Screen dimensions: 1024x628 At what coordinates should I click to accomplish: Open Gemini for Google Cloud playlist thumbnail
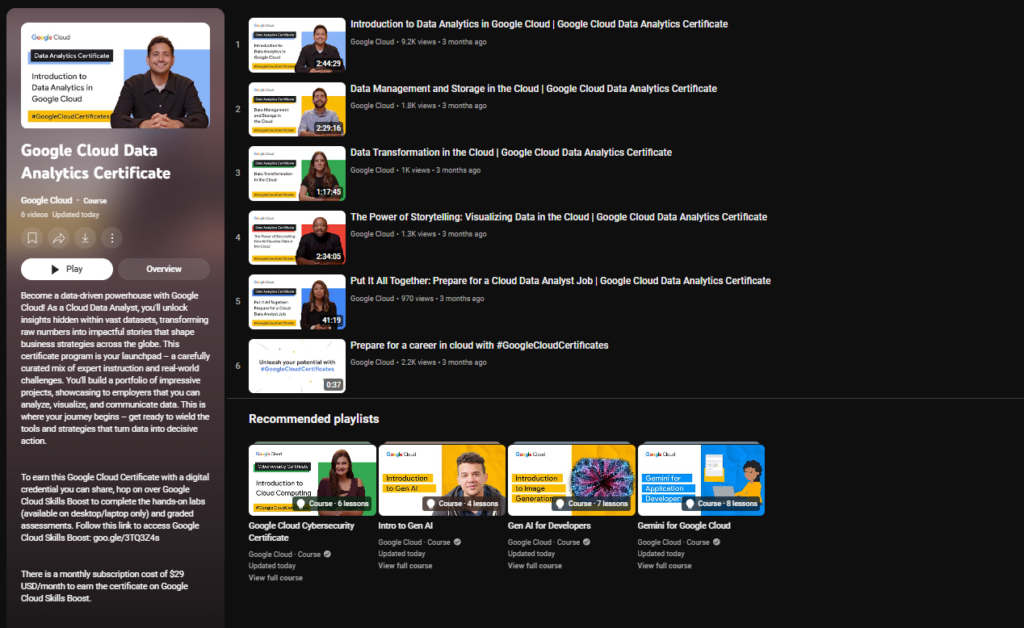tap(701, 480)
